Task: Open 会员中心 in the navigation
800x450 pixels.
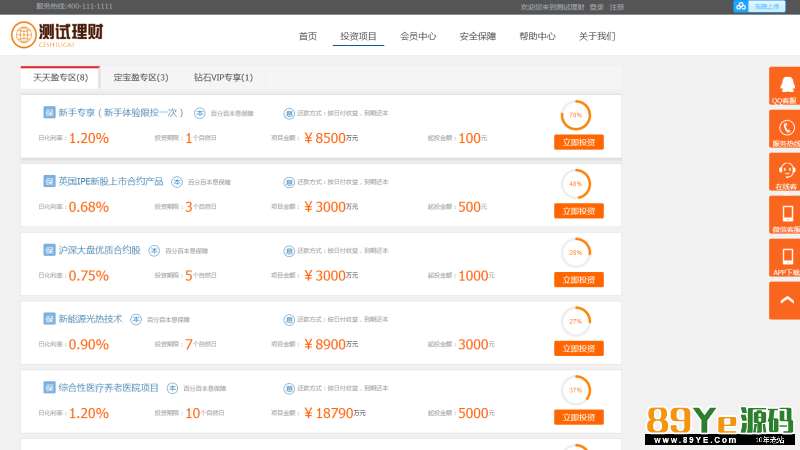Action: point(418,36)
